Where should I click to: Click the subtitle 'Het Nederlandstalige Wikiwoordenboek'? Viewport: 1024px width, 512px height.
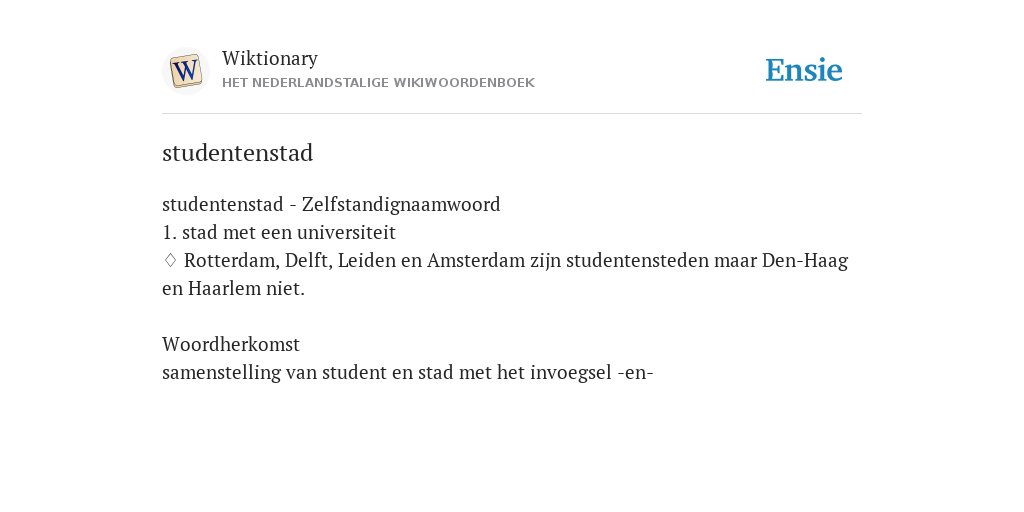(x=378, y=83)
